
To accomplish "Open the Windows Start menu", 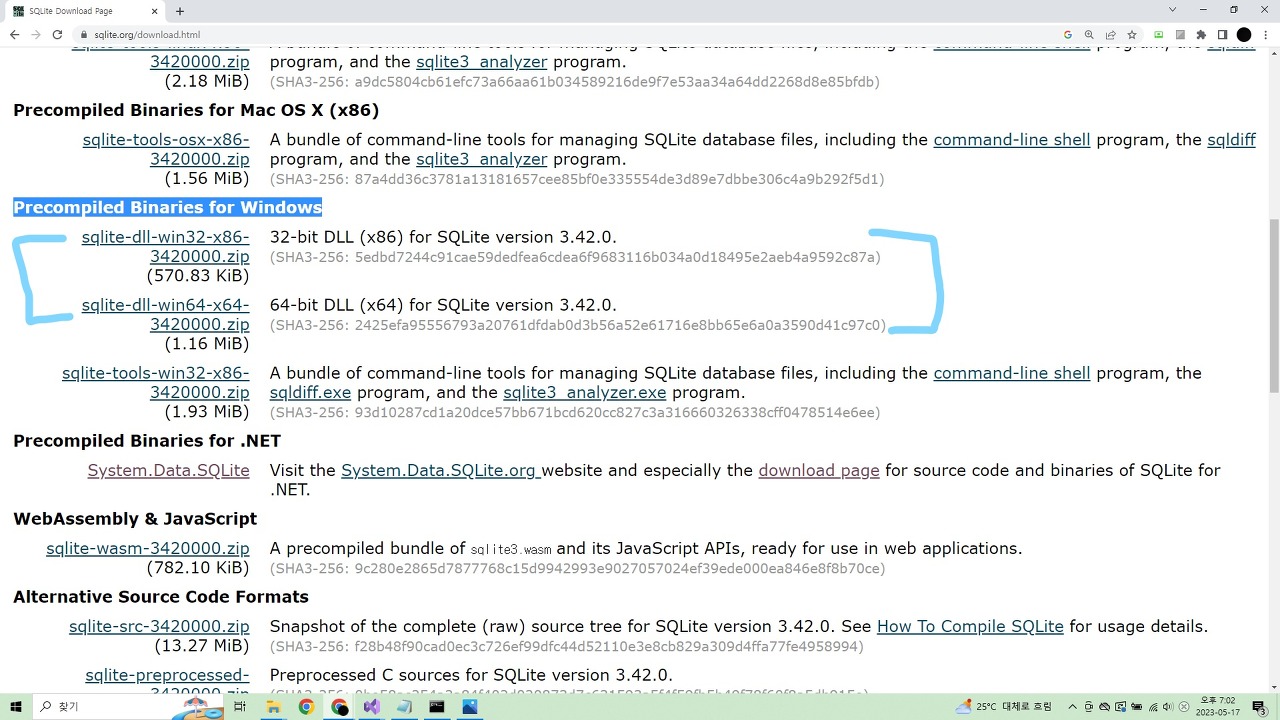I will pyautogui.click(x=16, y=707).
